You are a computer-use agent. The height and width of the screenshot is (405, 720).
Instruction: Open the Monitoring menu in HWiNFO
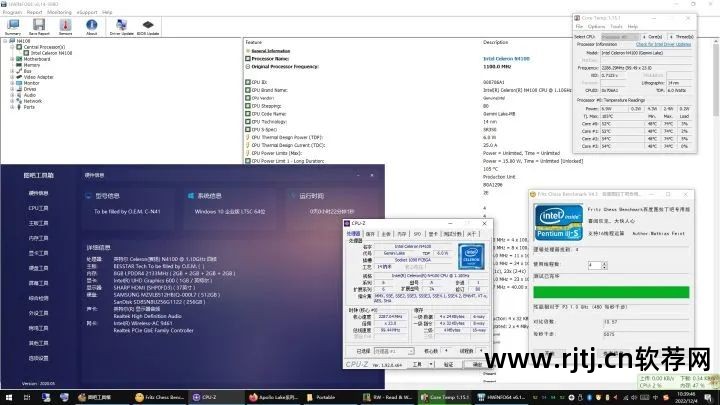pos(59,12)
